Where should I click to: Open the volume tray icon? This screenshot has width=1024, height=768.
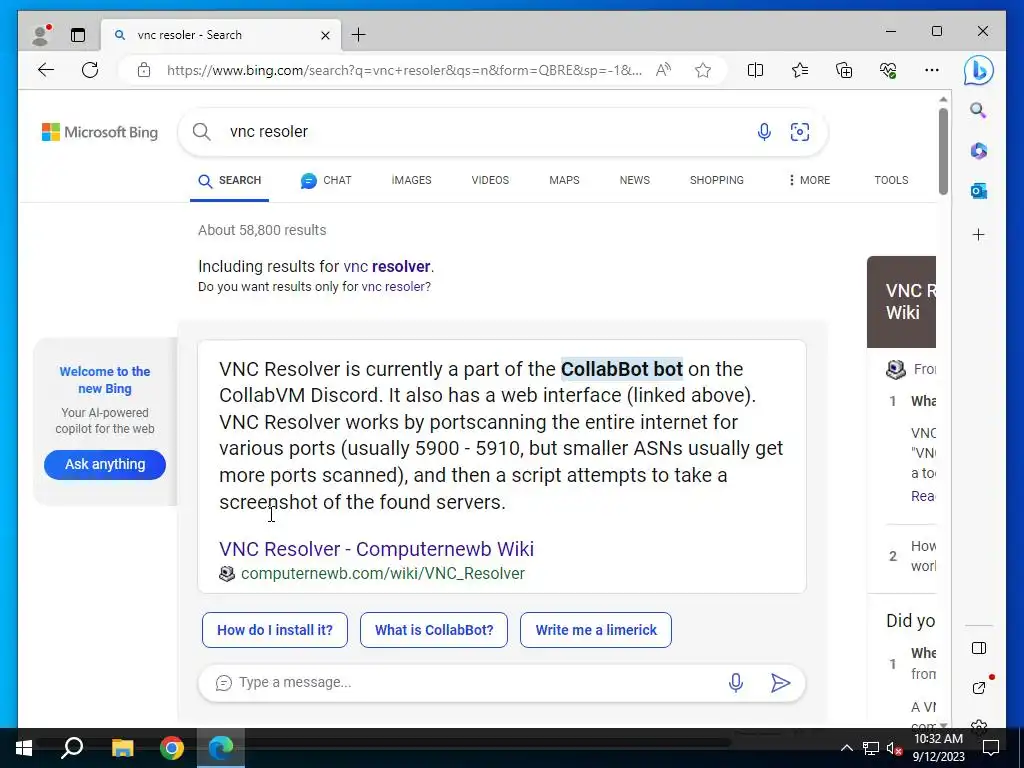coord(894,748)
